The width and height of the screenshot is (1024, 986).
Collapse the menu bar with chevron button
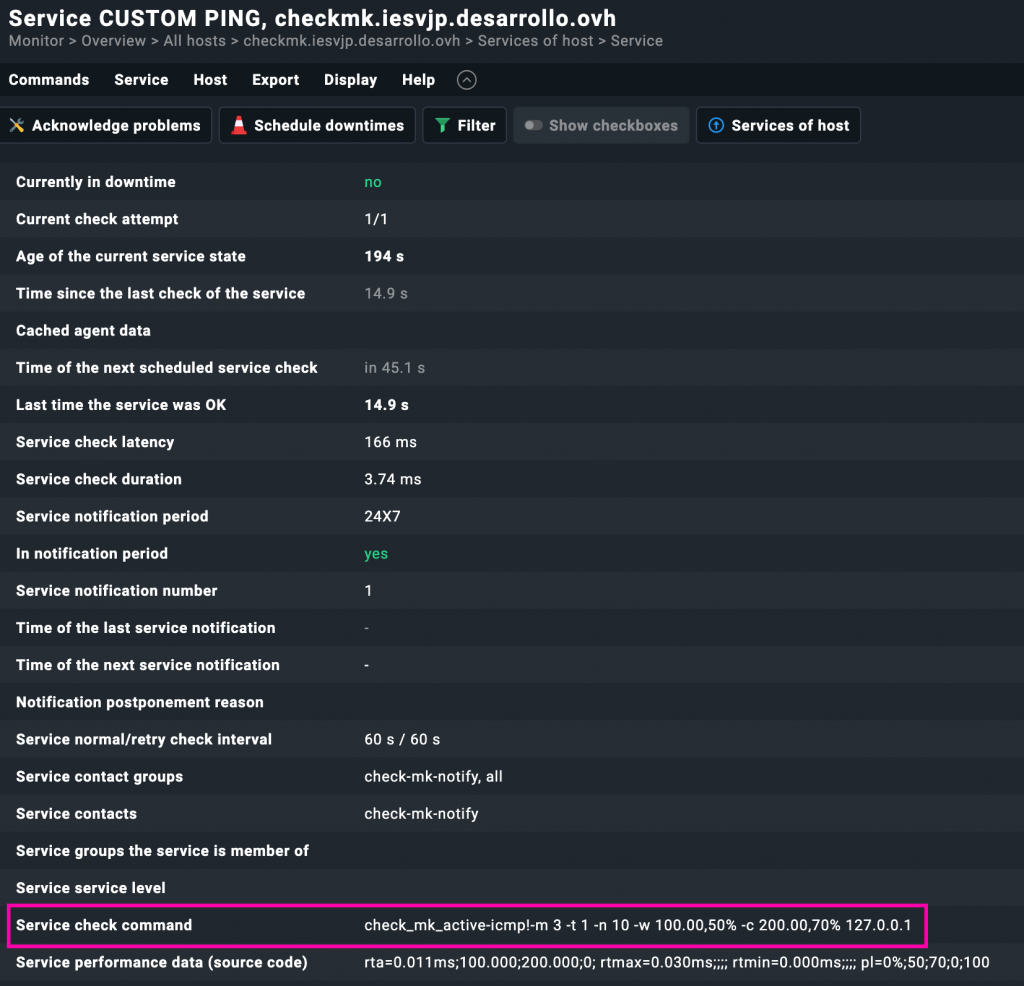pyautogui.click(x=466, y=81)
